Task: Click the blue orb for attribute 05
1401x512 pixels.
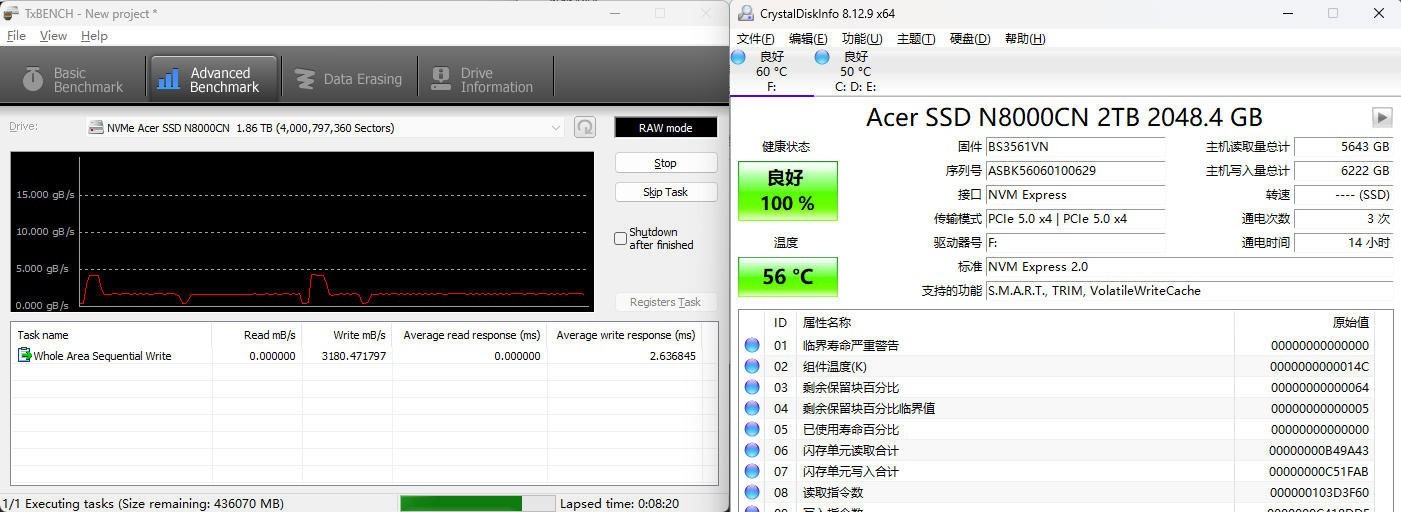Action: [x=752, y=429]
